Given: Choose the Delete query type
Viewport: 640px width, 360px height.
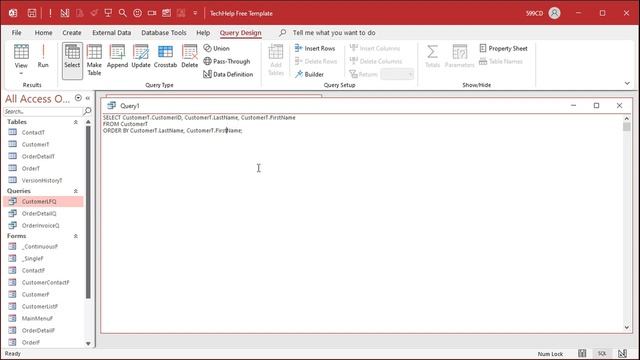Looking at the screenshot, I should click(189, 56).
